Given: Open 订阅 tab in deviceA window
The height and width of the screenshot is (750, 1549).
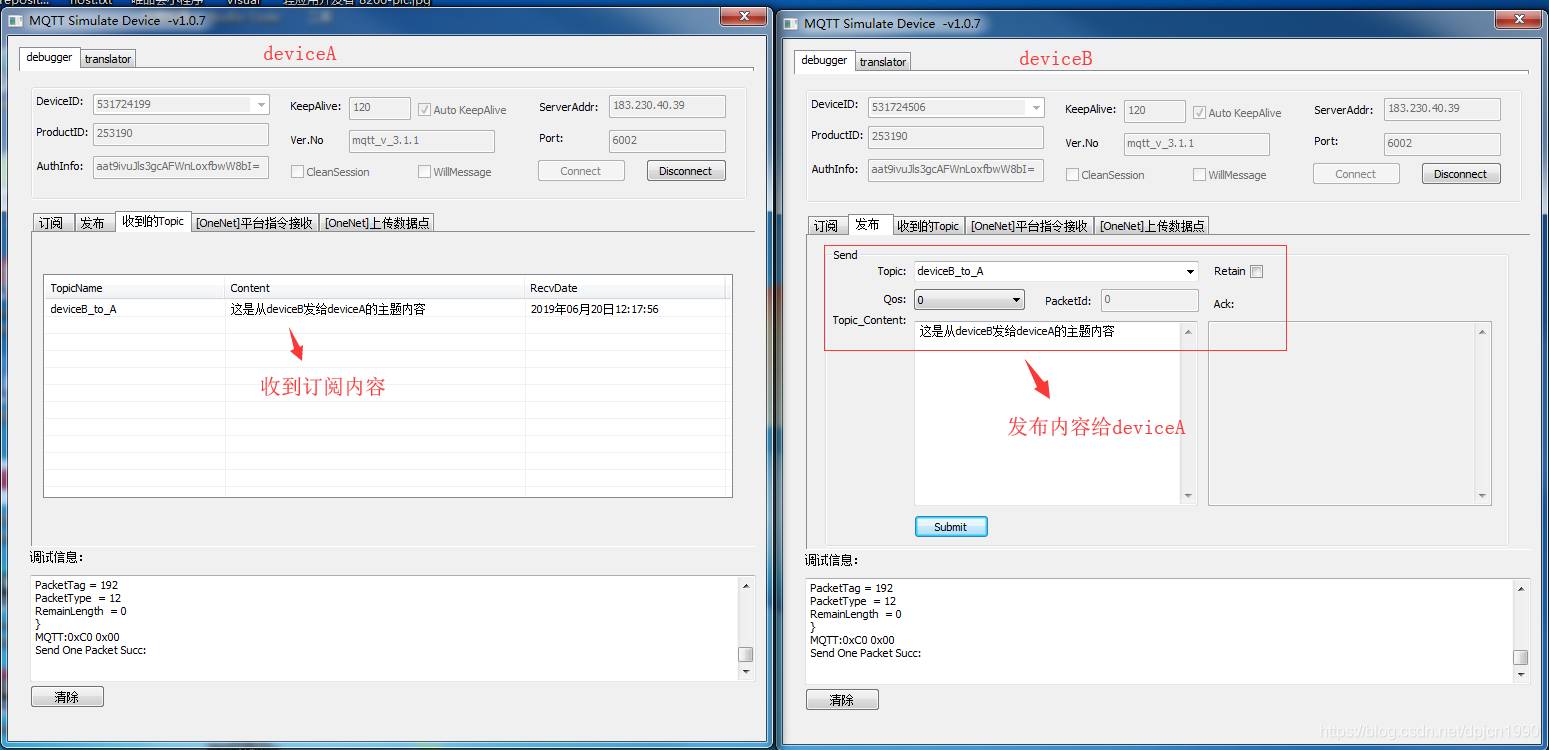Looking at the screenshot, I should coord(51,223).
